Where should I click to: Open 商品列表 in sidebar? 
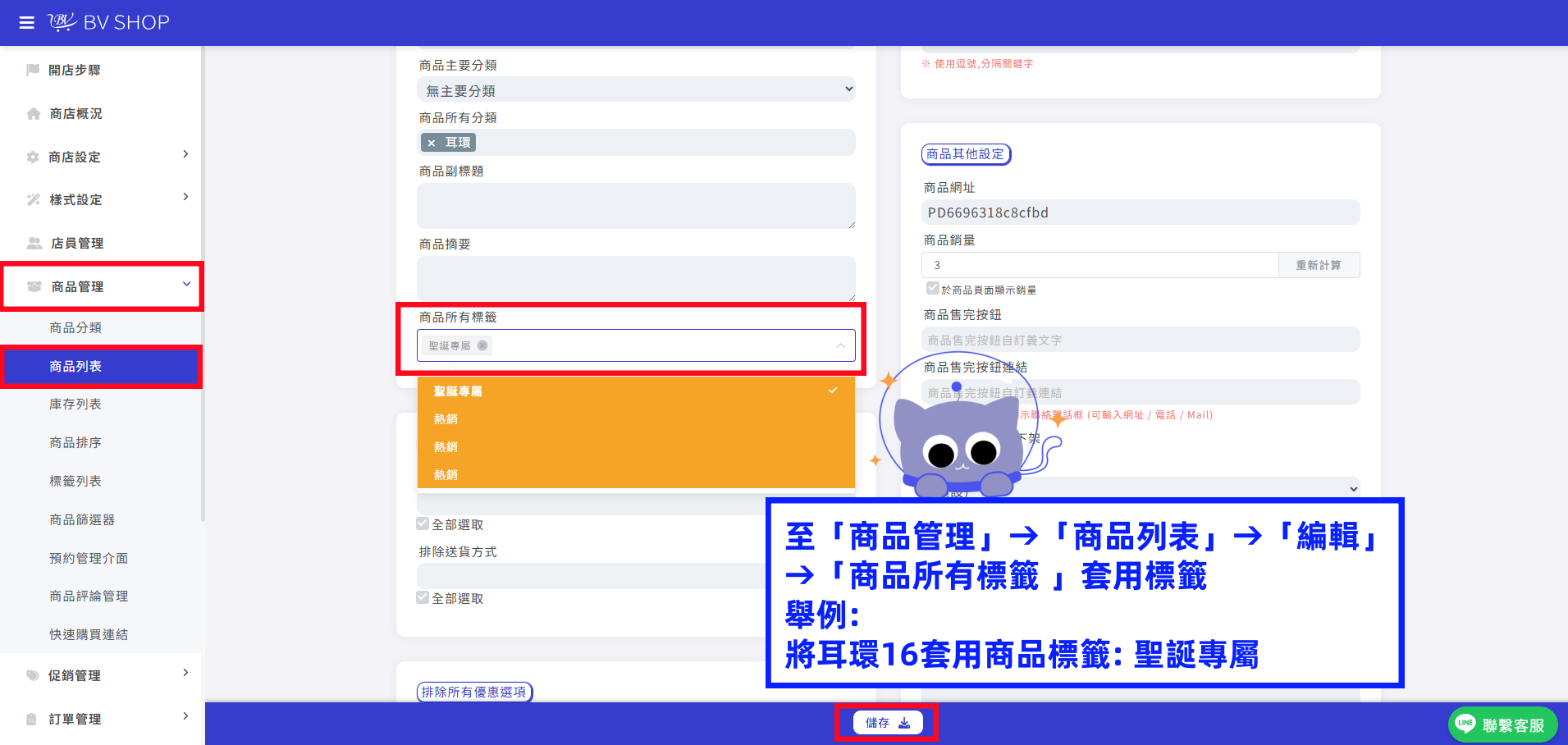point(100,366)
